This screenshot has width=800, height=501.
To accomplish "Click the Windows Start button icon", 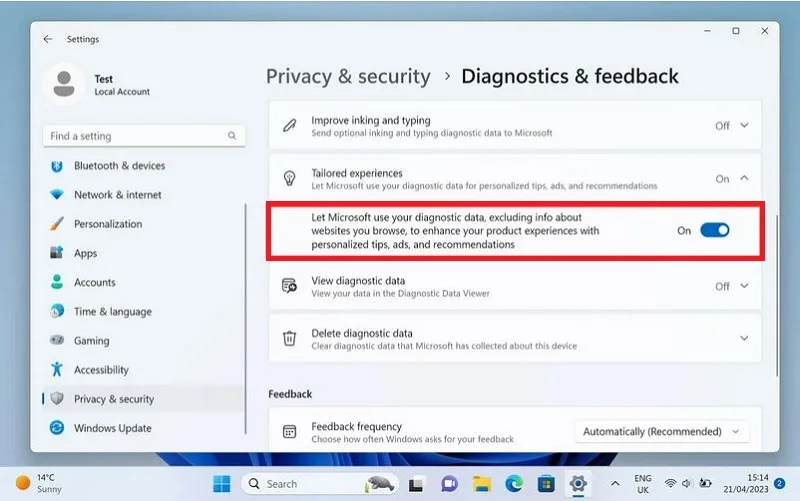I will click(x=221, y=484).
